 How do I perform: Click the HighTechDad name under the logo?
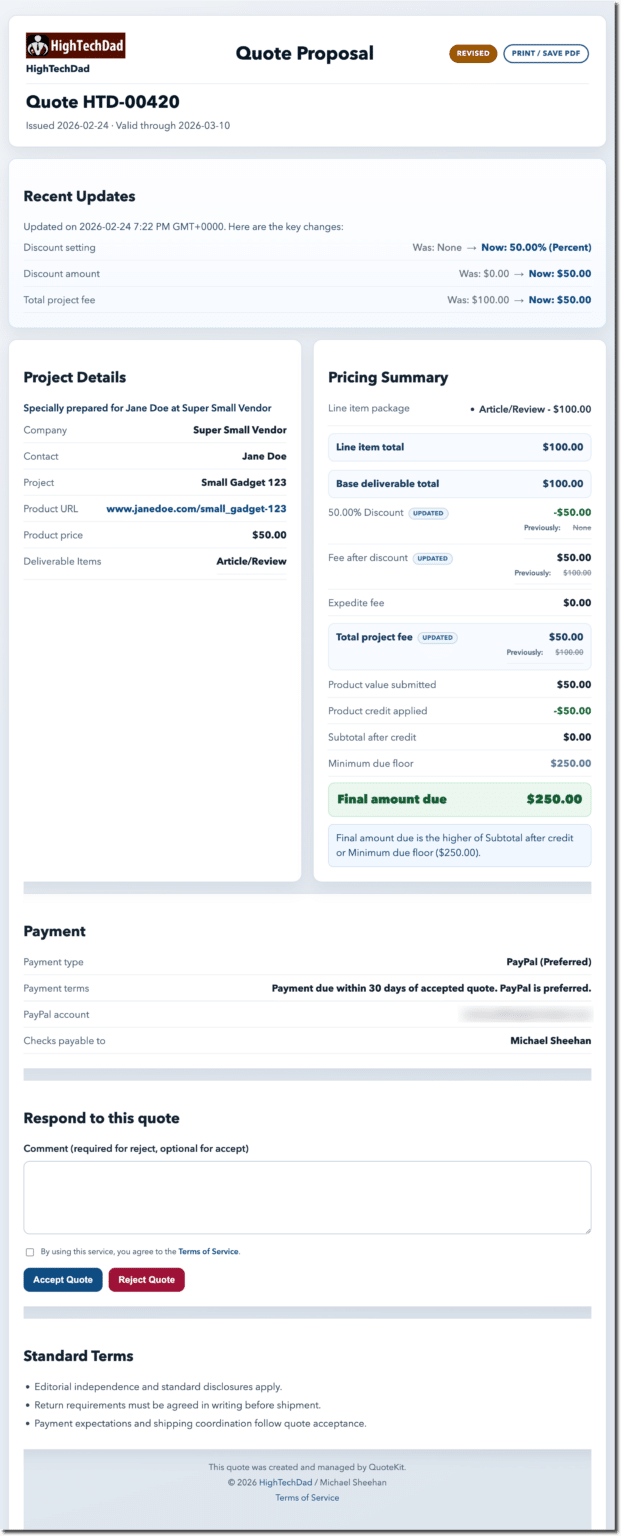coord(59,69)
